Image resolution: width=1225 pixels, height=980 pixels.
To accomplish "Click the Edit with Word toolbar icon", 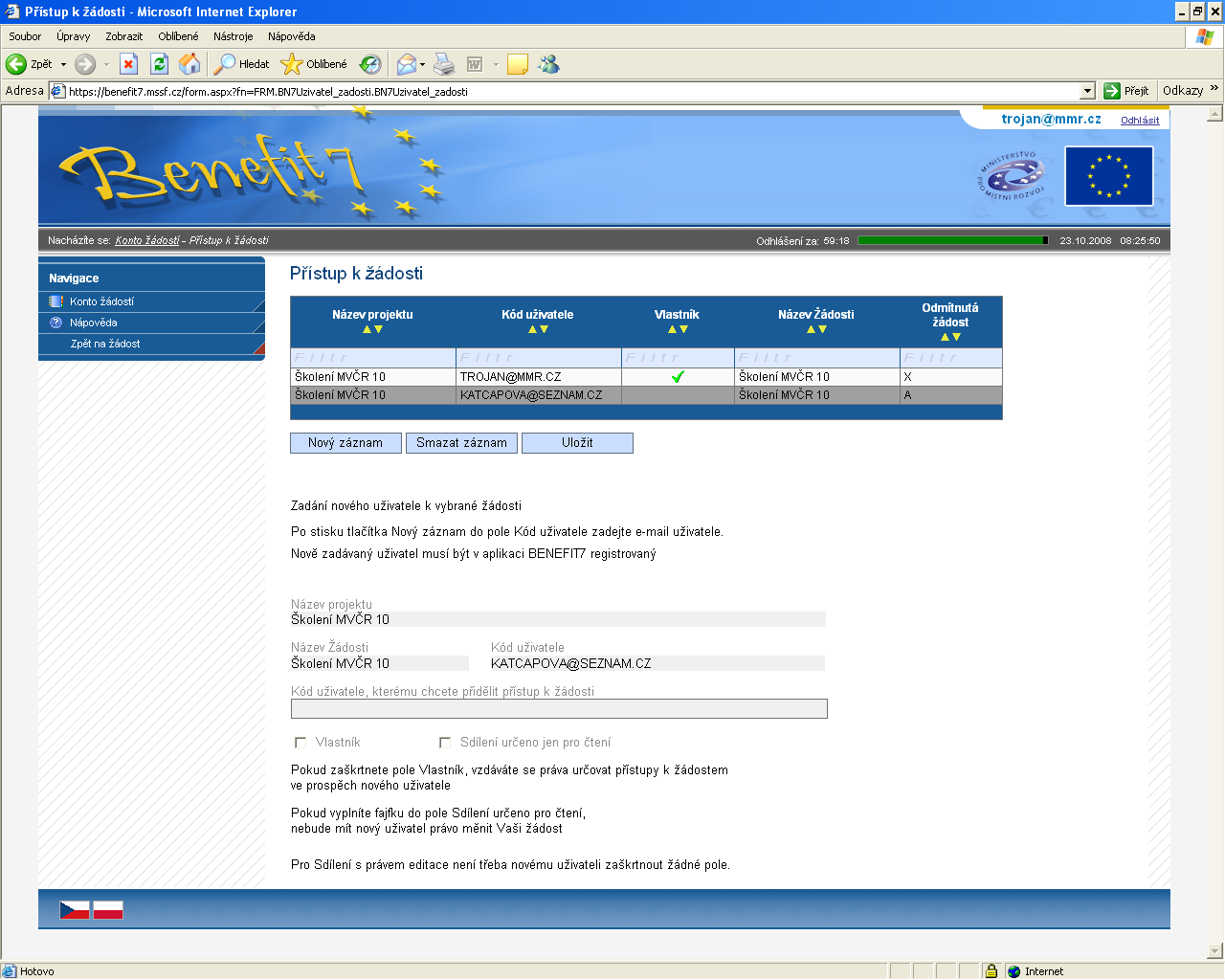I will 475,64.
